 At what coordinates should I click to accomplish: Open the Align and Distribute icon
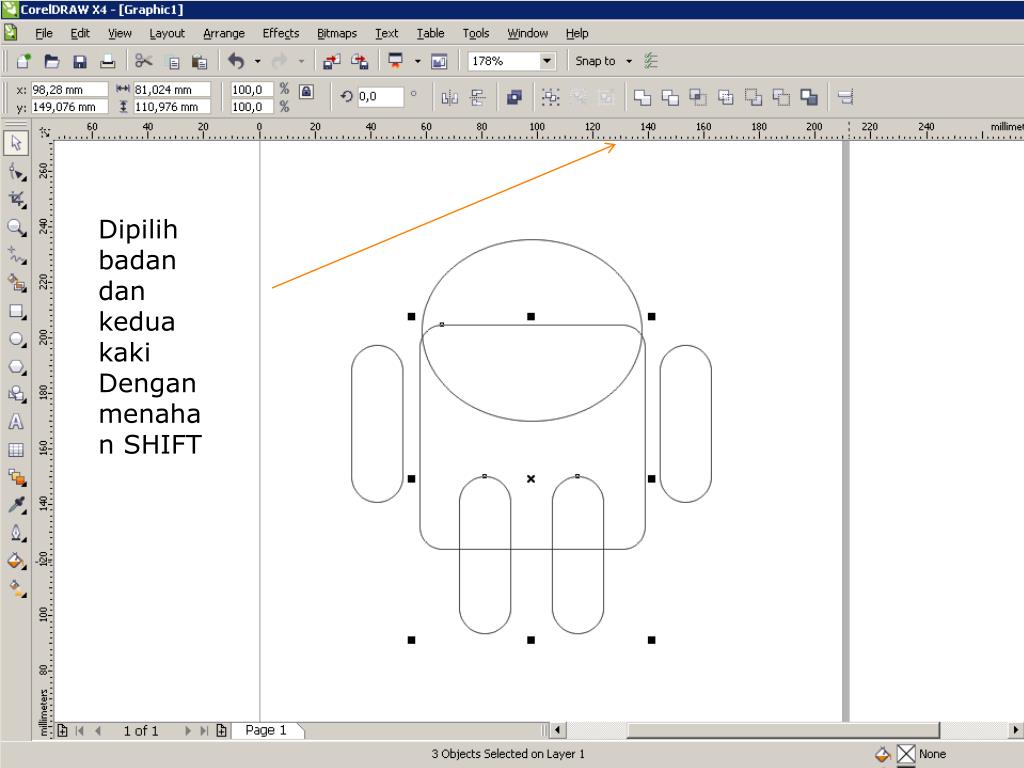click(846, 98)
